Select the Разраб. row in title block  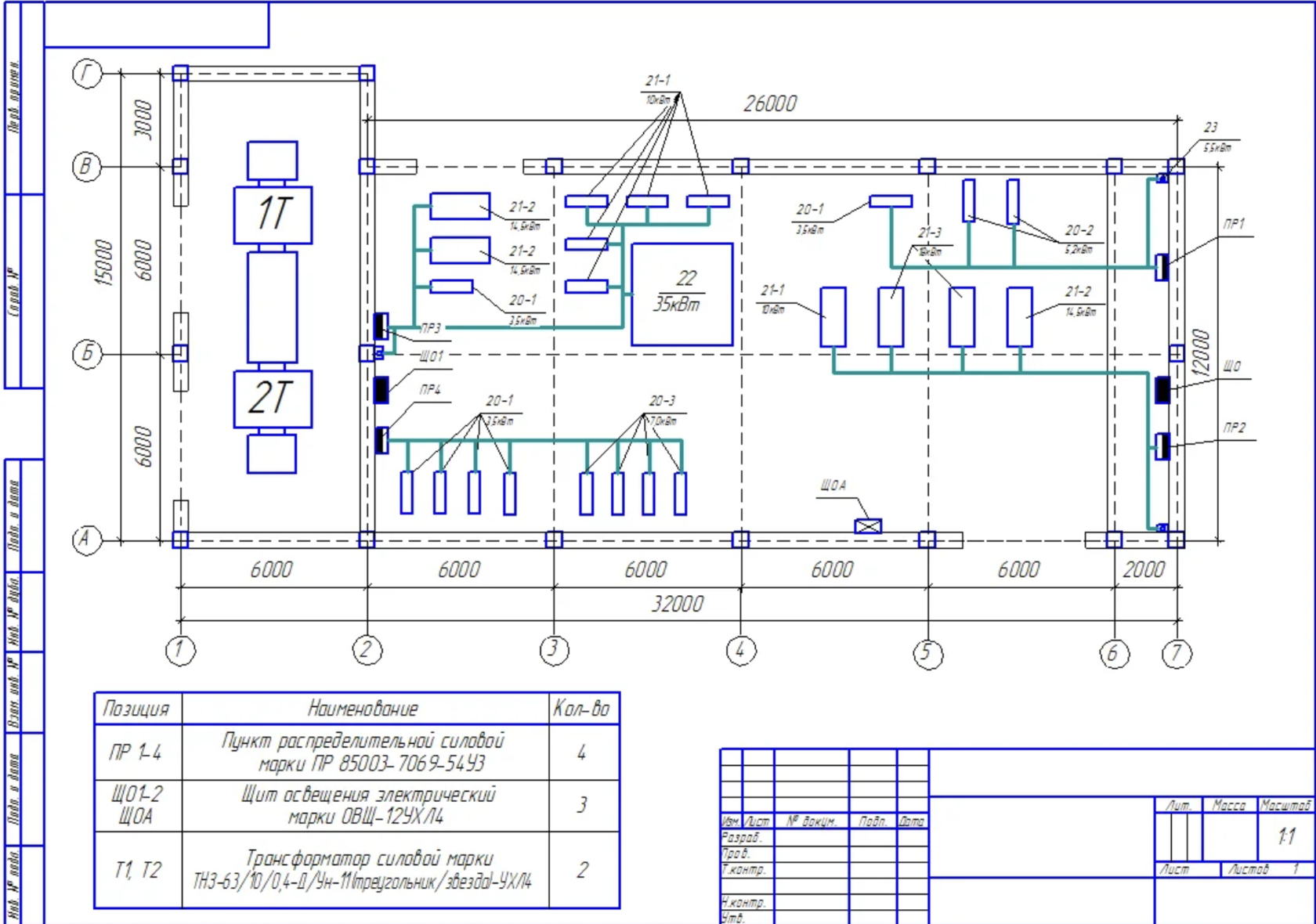[x=740, y=837]
